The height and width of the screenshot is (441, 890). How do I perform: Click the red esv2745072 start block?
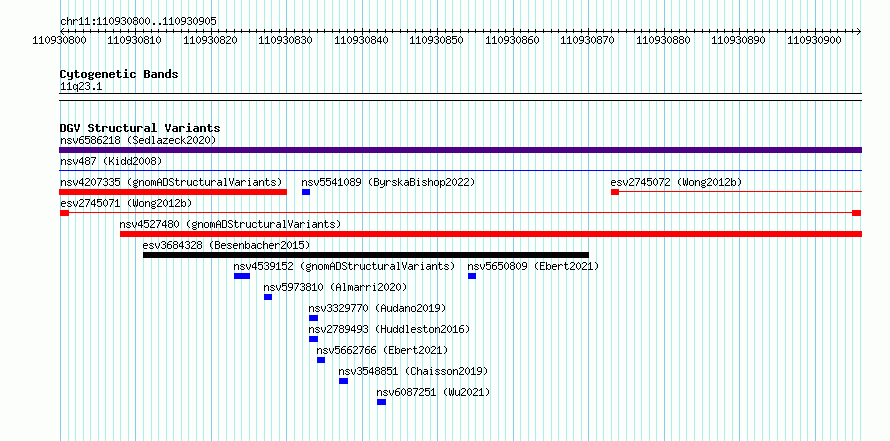615,192
